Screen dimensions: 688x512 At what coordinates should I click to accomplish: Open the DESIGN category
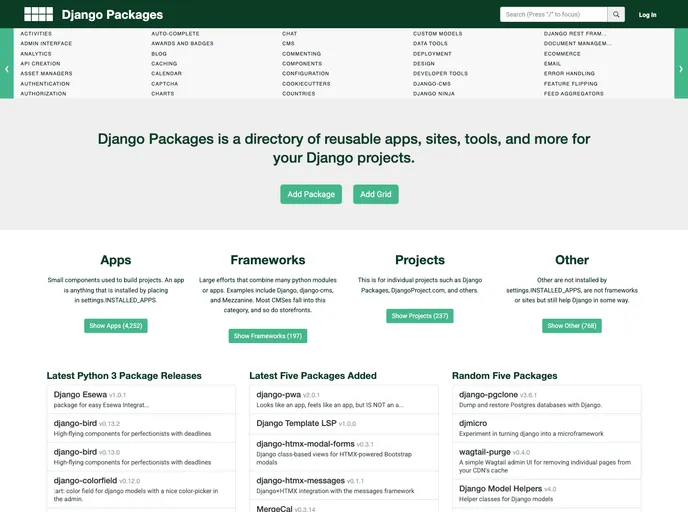[424, 64]
